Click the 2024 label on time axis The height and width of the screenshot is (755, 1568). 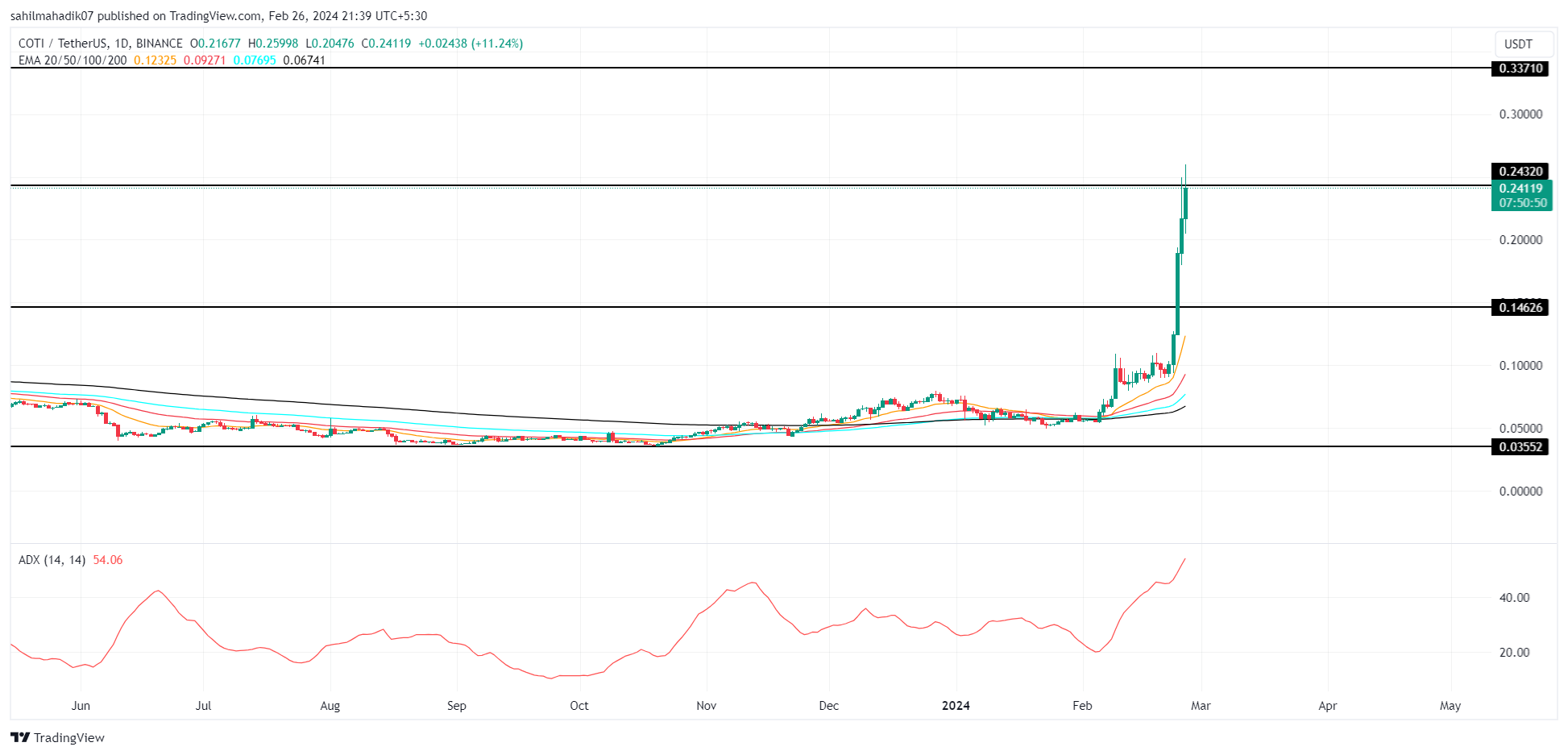[956, 706]
